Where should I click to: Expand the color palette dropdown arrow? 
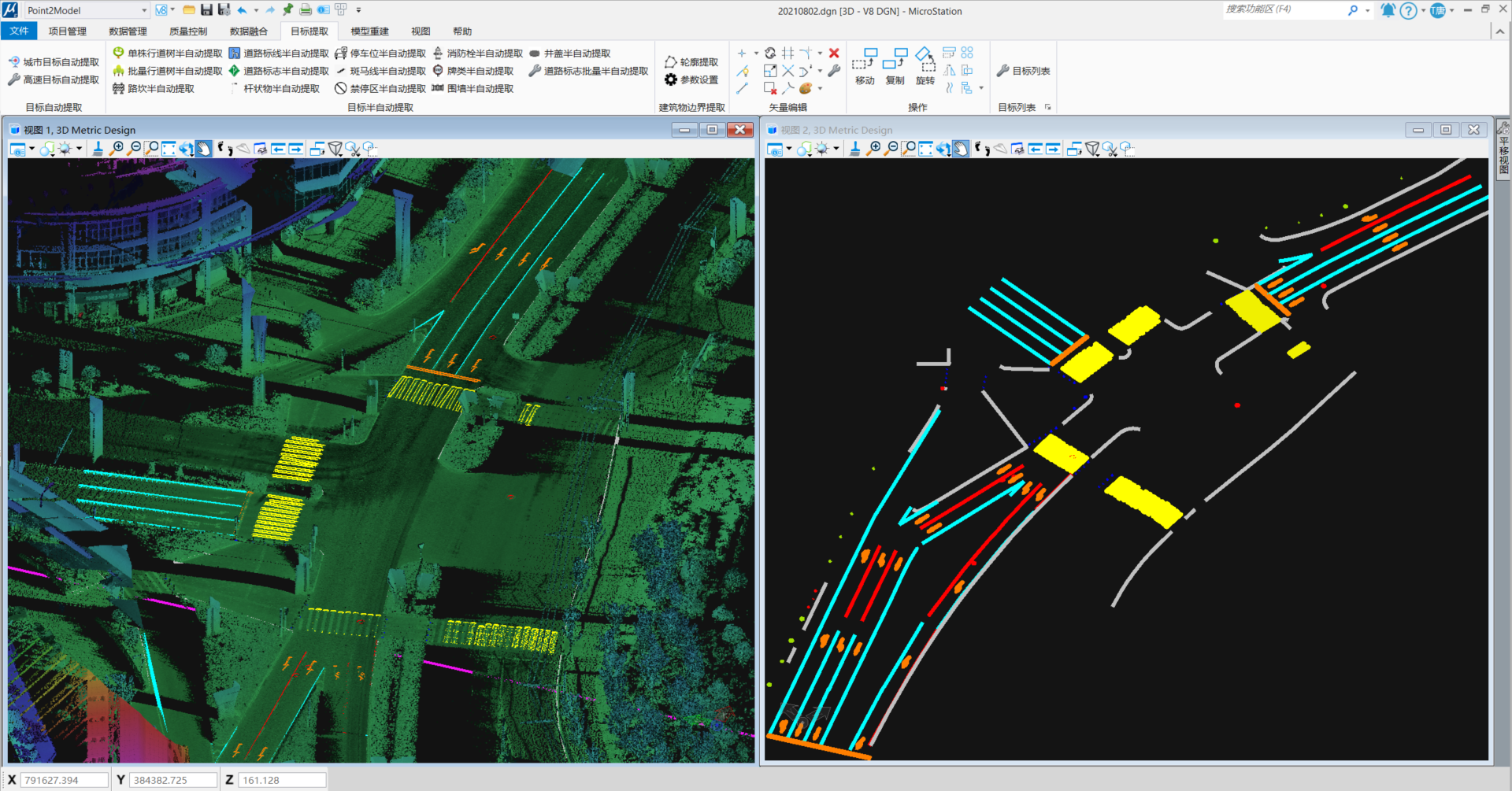coord(820,88)
